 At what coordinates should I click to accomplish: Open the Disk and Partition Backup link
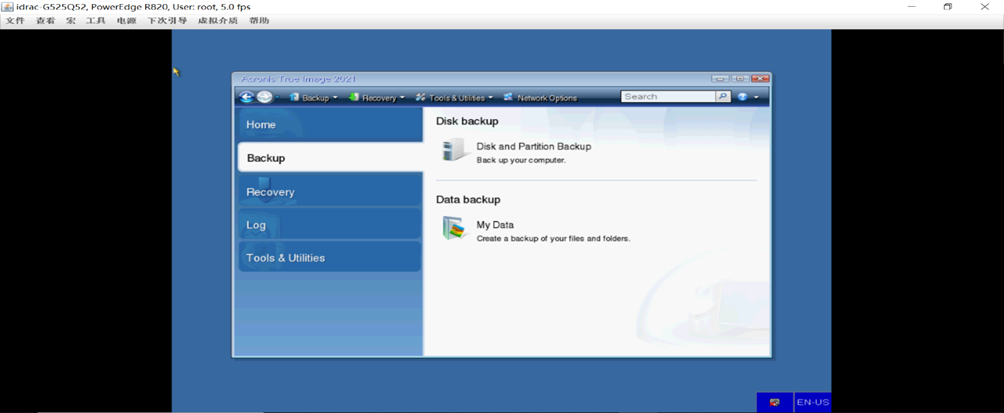533,146
